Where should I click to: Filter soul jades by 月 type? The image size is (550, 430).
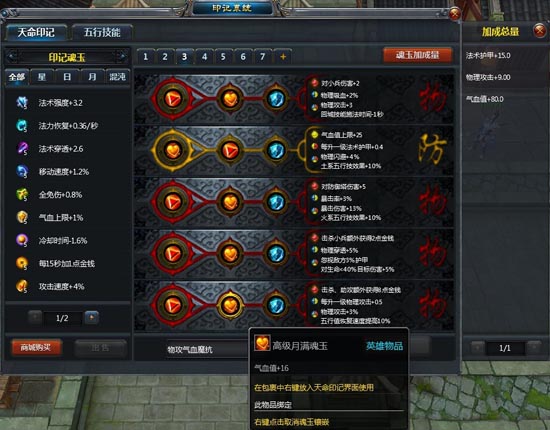tap(92, 77)
